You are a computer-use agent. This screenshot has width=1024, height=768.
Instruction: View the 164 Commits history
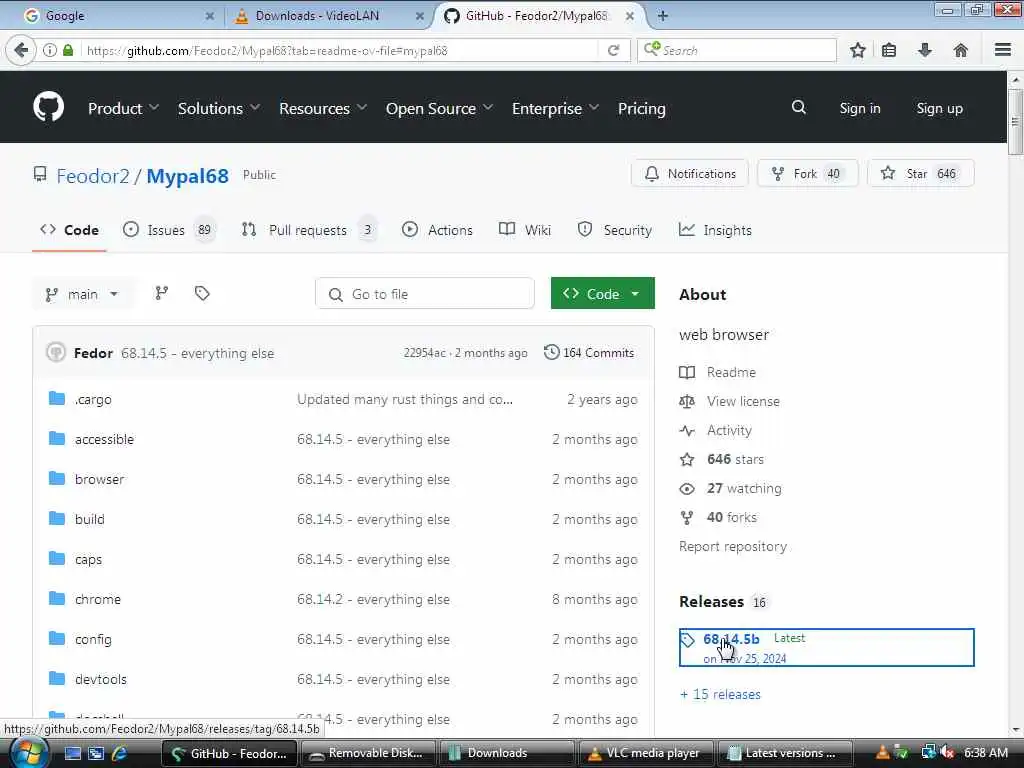point(589,353)
